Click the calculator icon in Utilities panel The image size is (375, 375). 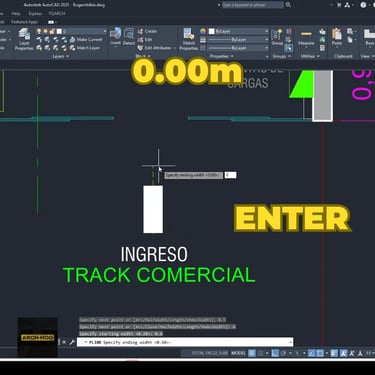322,48
